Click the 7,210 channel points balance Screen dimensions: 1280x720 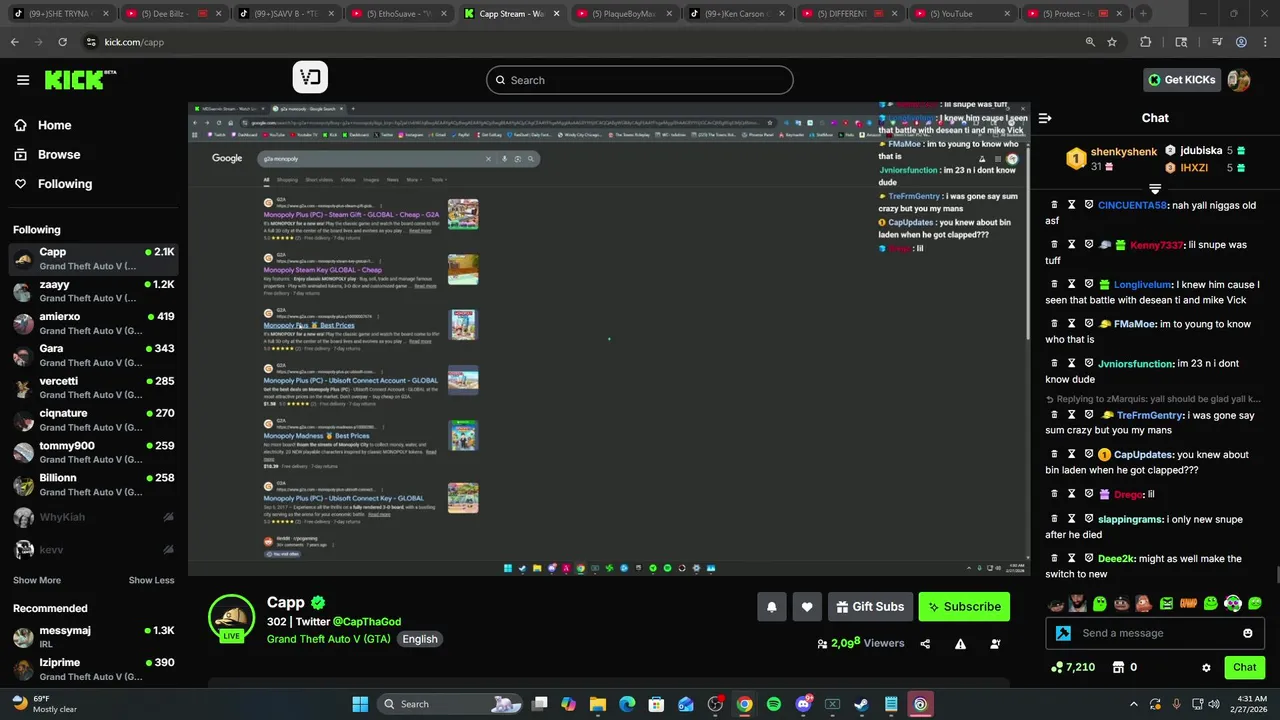click(1073, 667)
